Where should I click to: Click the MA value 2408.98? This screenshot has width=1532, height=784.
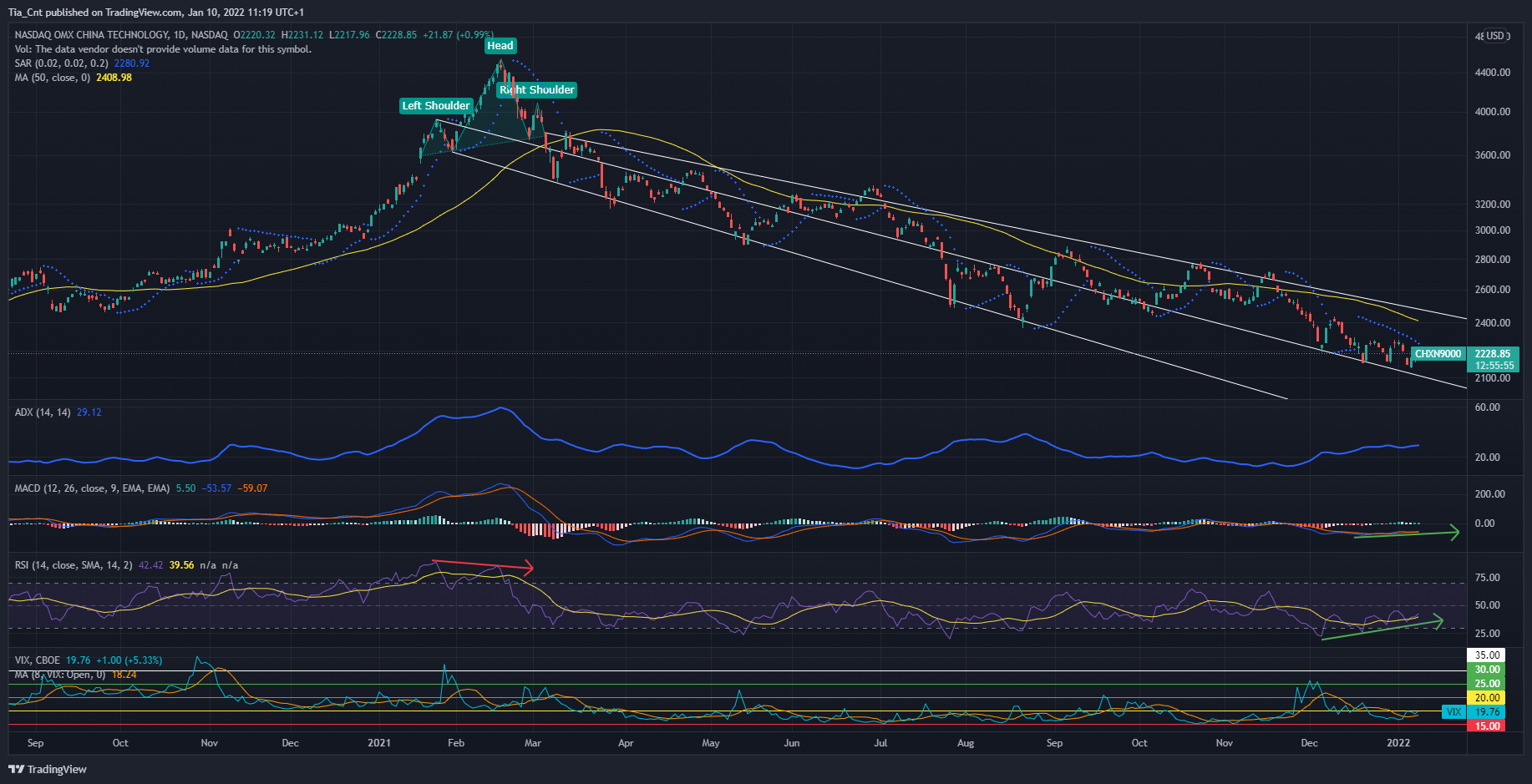(x=114, y=78)
